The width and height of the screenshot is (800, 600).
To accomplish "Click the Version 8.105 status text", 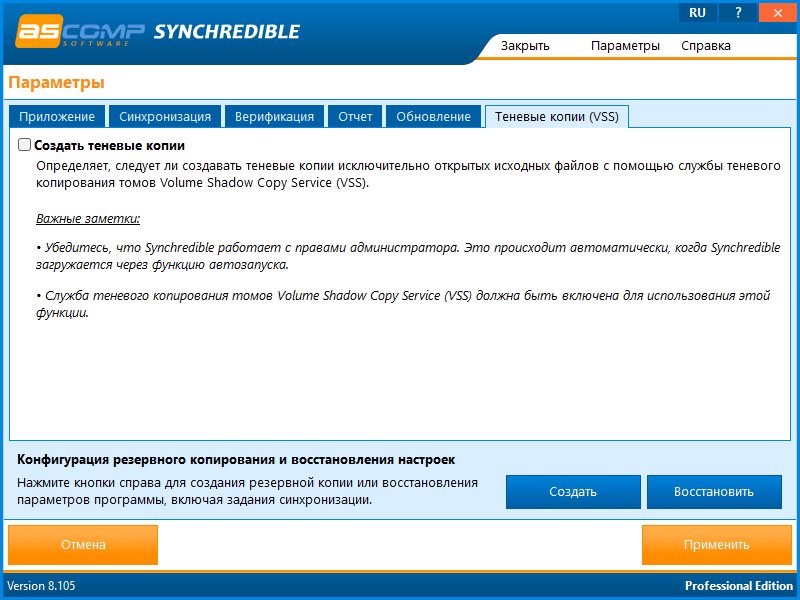I will pyautogui.click(x=41, y=586).
